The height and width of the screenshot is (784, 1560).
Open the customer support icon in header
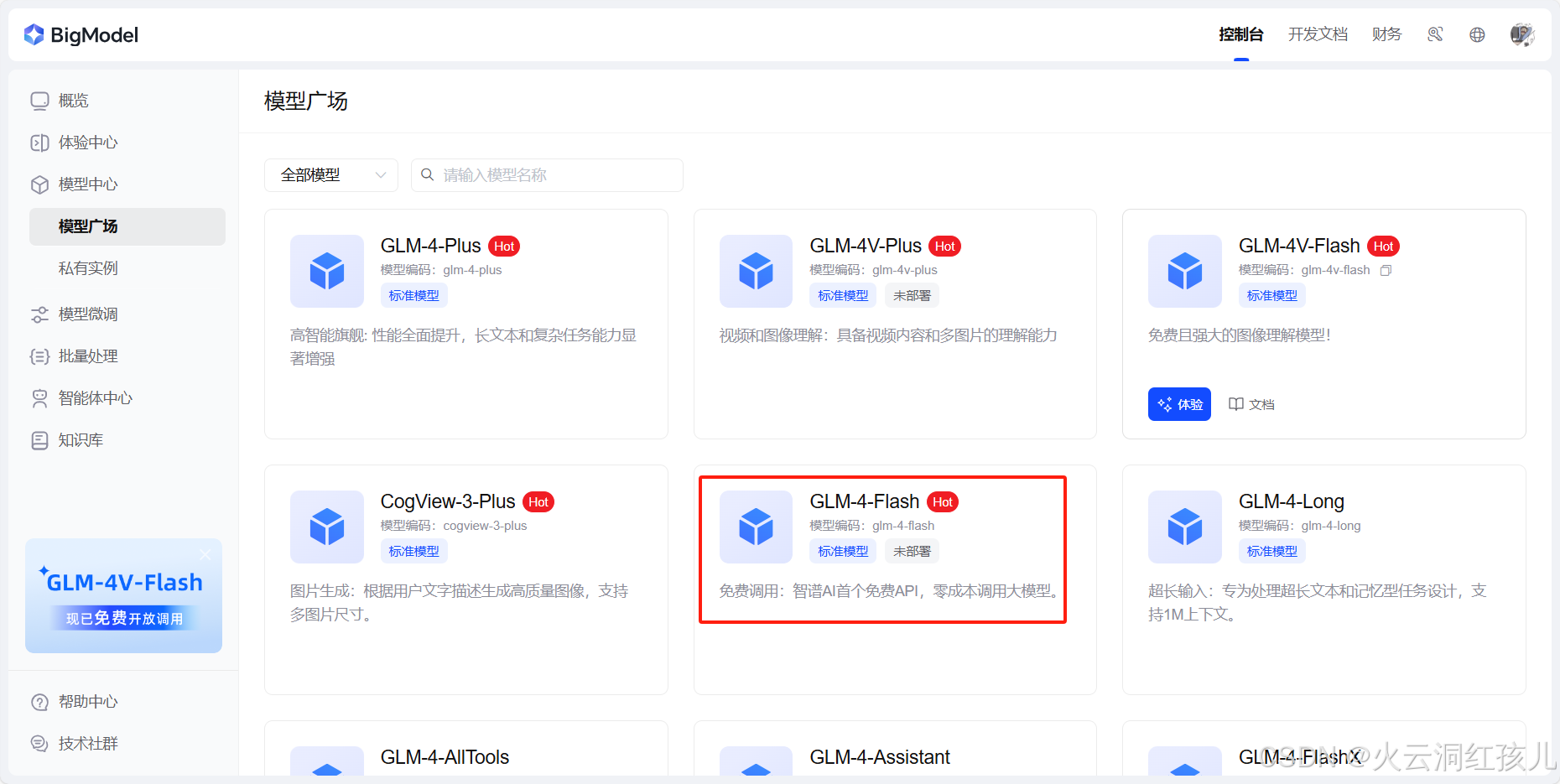1435,34
